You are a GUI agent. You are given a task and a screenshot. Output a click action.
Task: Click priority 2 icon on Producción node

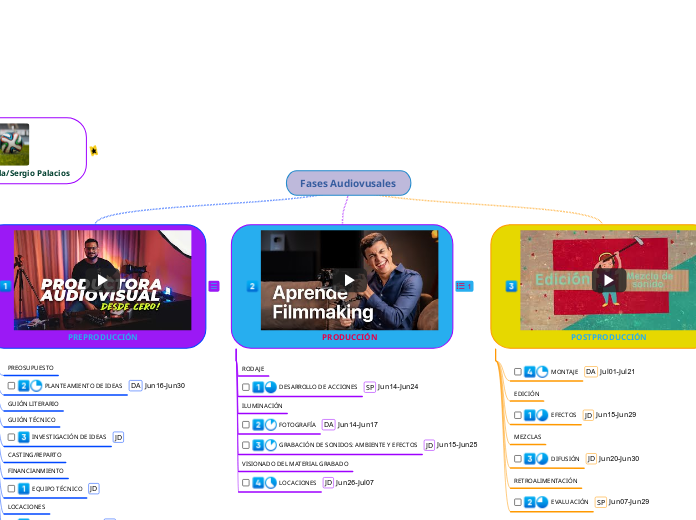pos(252,286)
